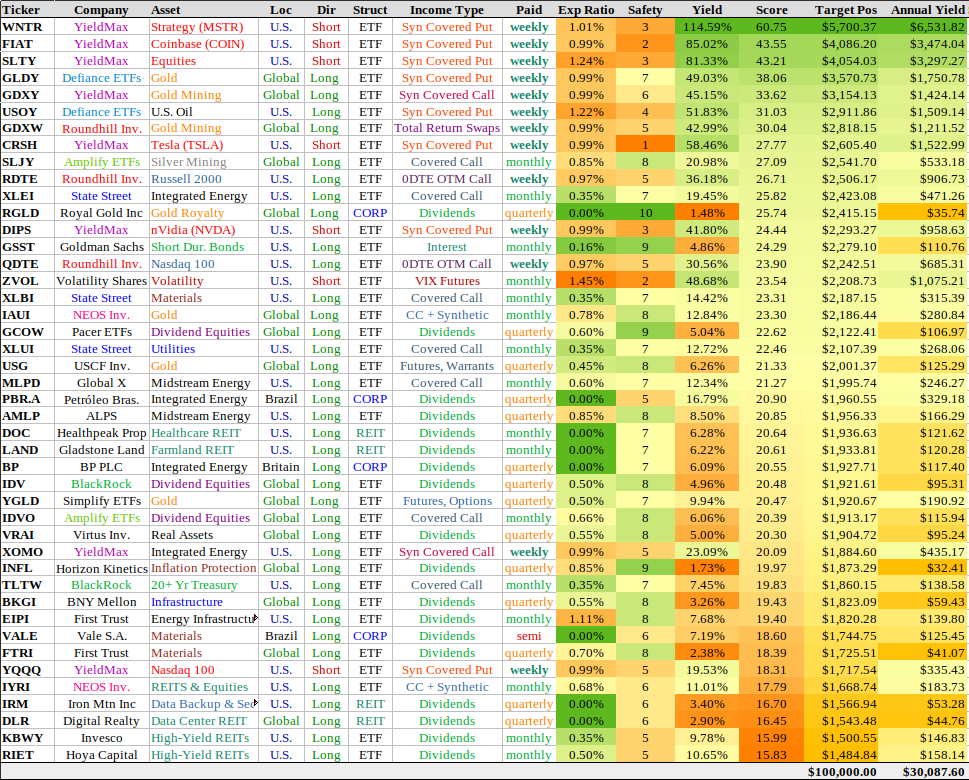Select WNTR's $5,700.37 target position cell

point(841,27)
